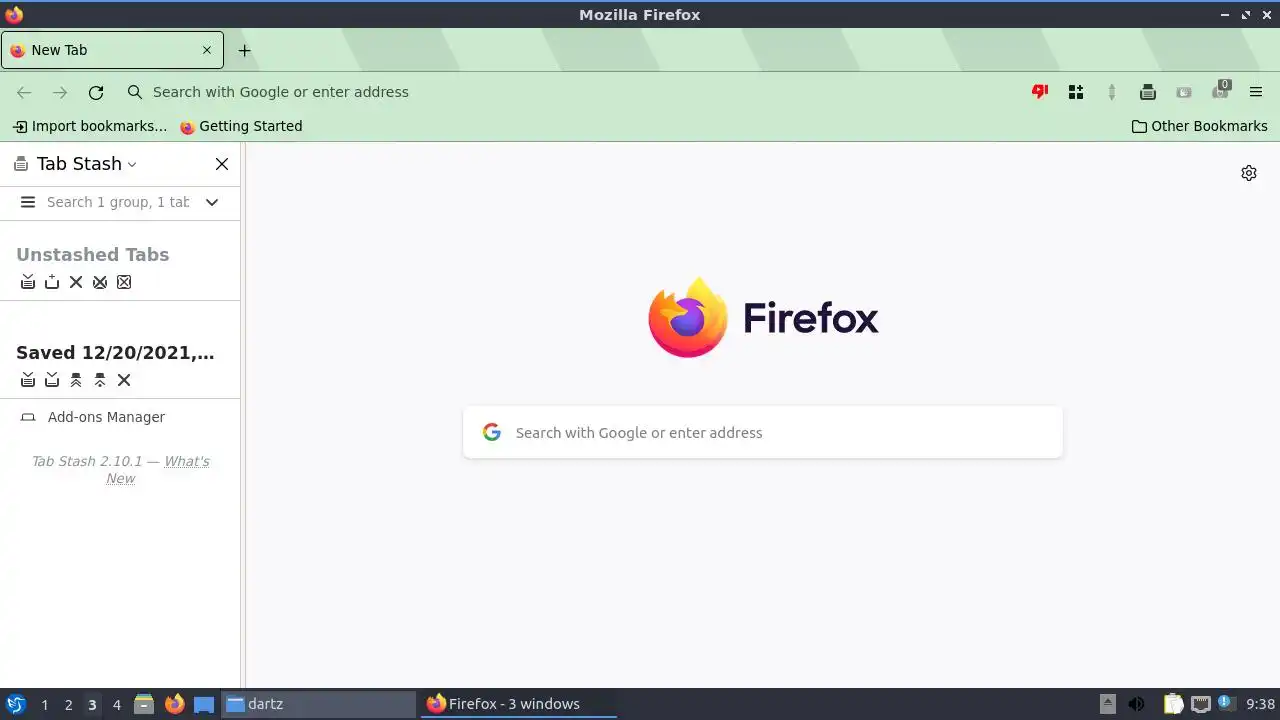Select the New Tab tab
Screen dimensions: 1280x720
click(112, 50)
